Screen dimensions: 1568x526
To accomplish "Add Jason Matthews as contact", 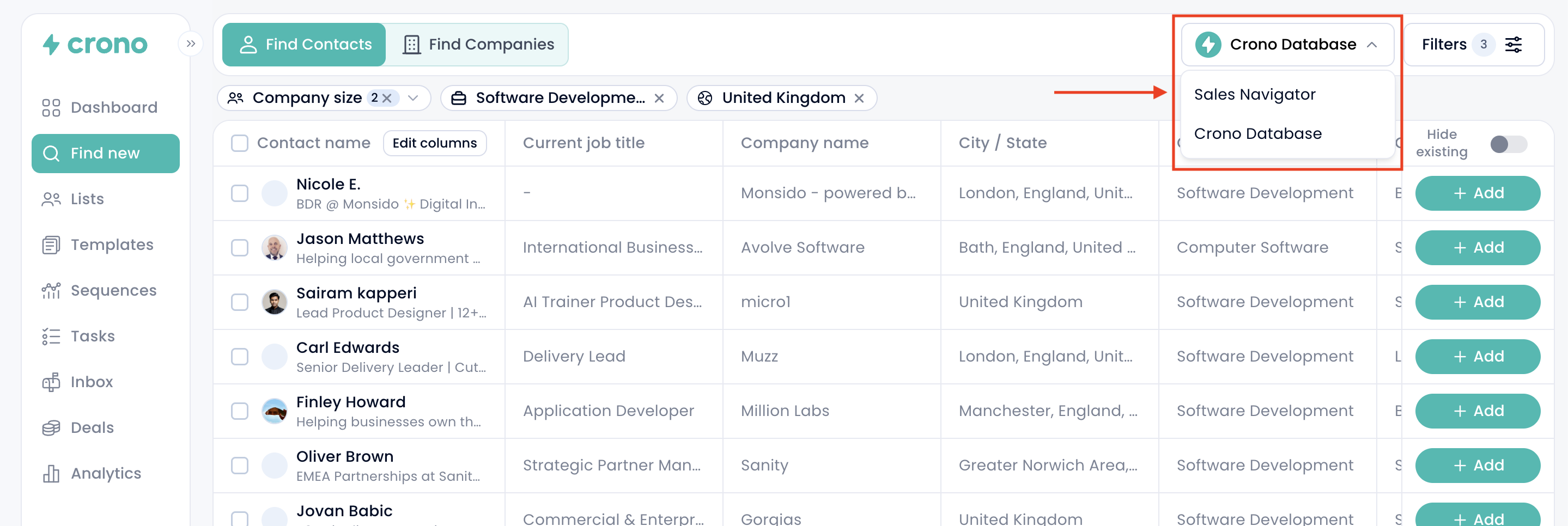I will (1478, 248).
